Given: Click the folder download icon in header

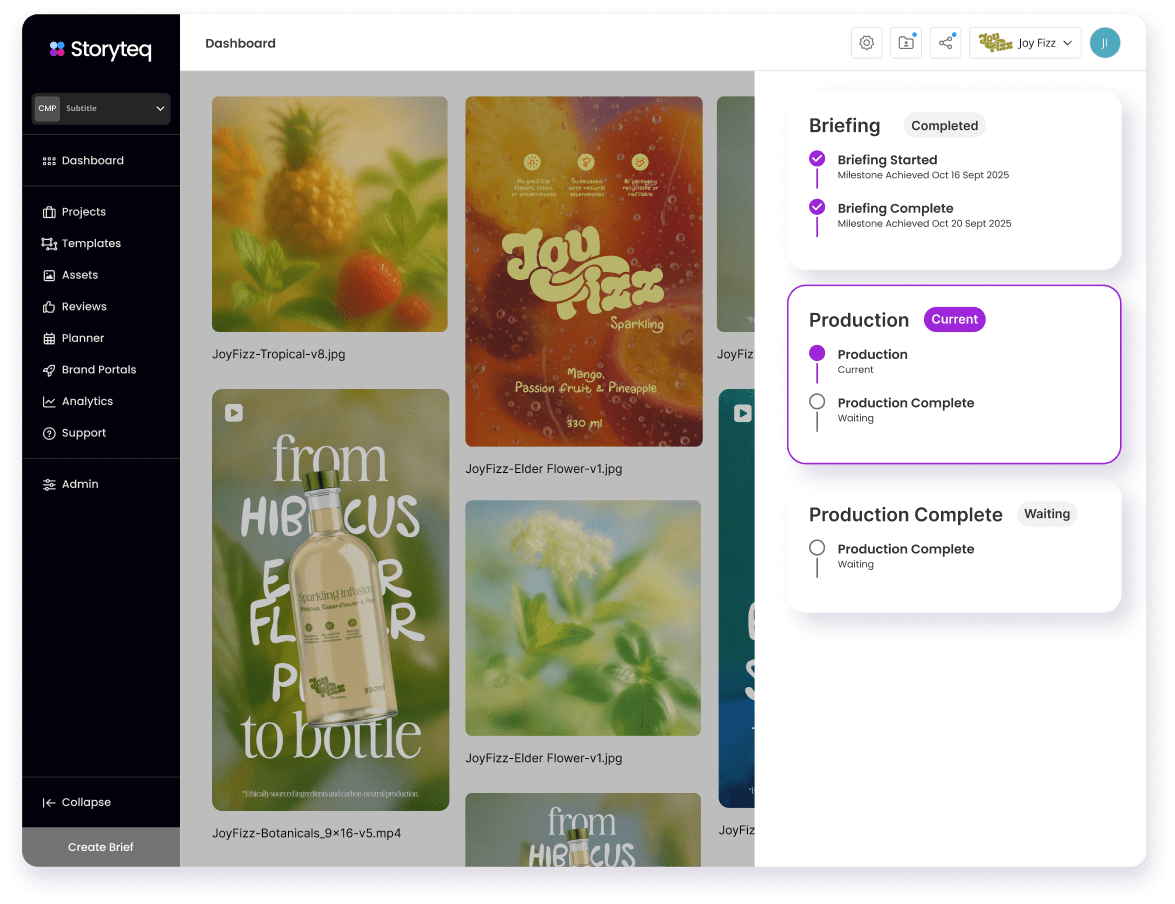Looking at the screenshot, I should 905,43.
